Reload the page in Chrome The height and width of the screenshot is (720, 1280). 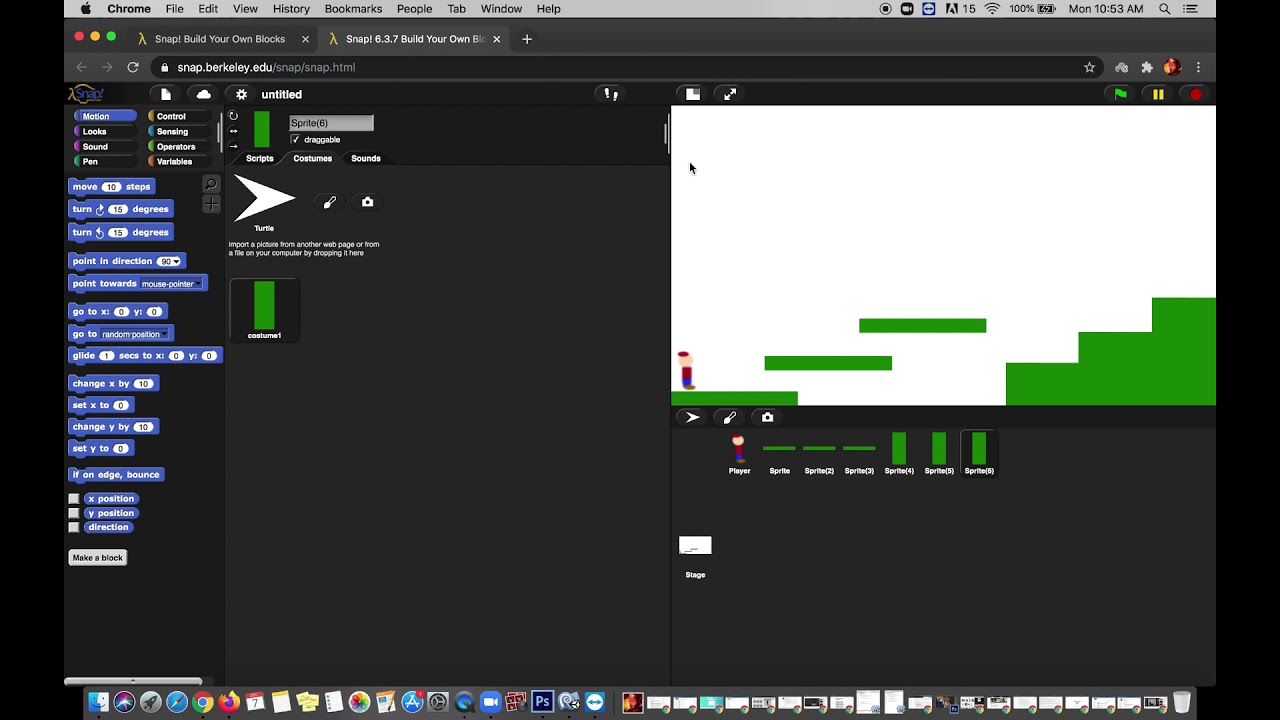(133, 67)
